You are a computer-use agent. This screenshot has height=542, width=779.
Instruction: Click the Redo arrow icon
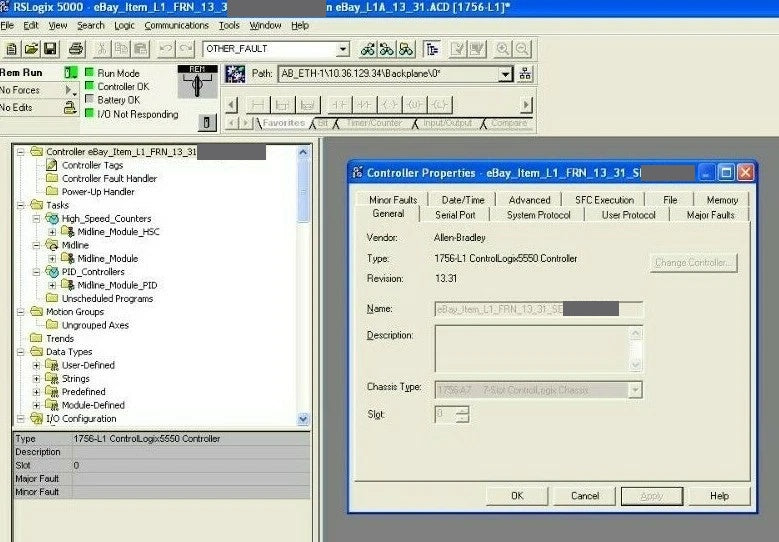(186, 49)
